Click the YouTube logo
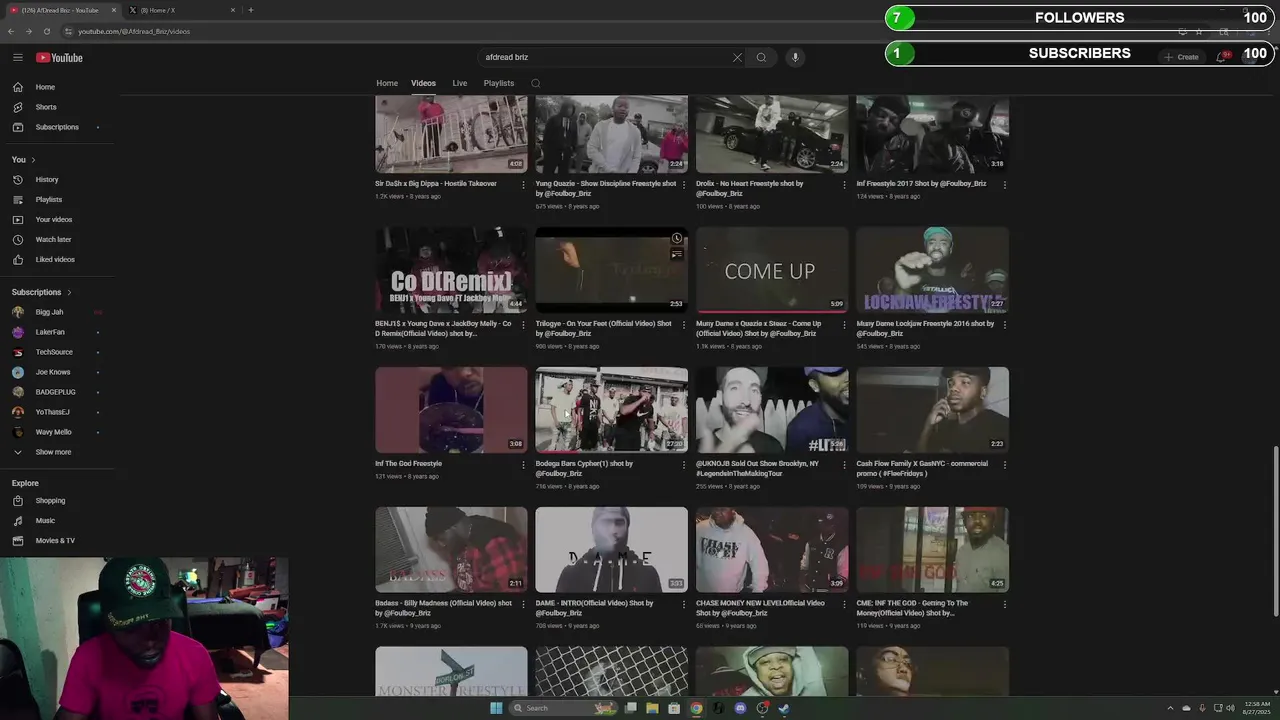The image size is (1280, 720). [60, 57]
